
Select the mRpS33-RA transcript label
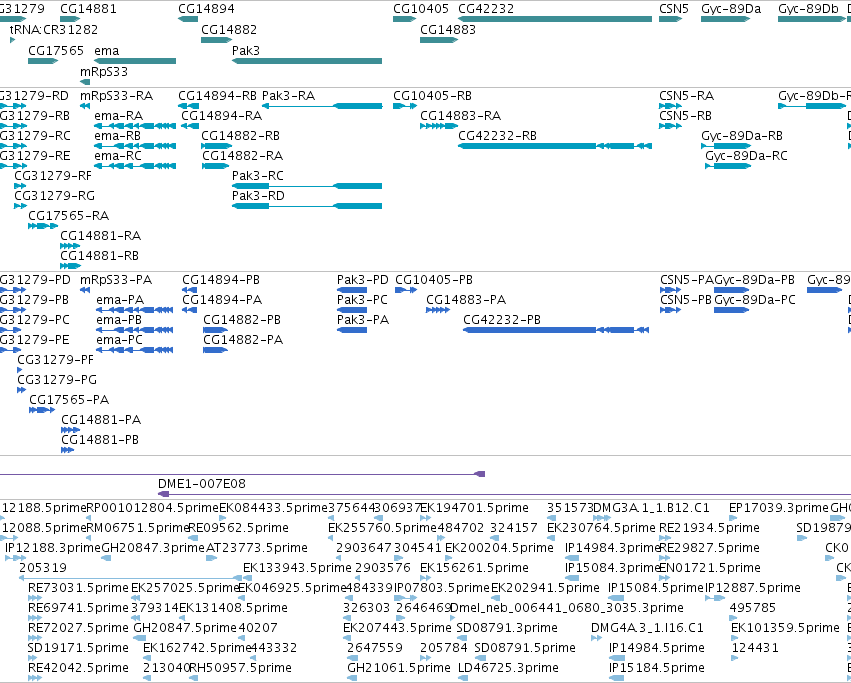(x=117, y=96)
